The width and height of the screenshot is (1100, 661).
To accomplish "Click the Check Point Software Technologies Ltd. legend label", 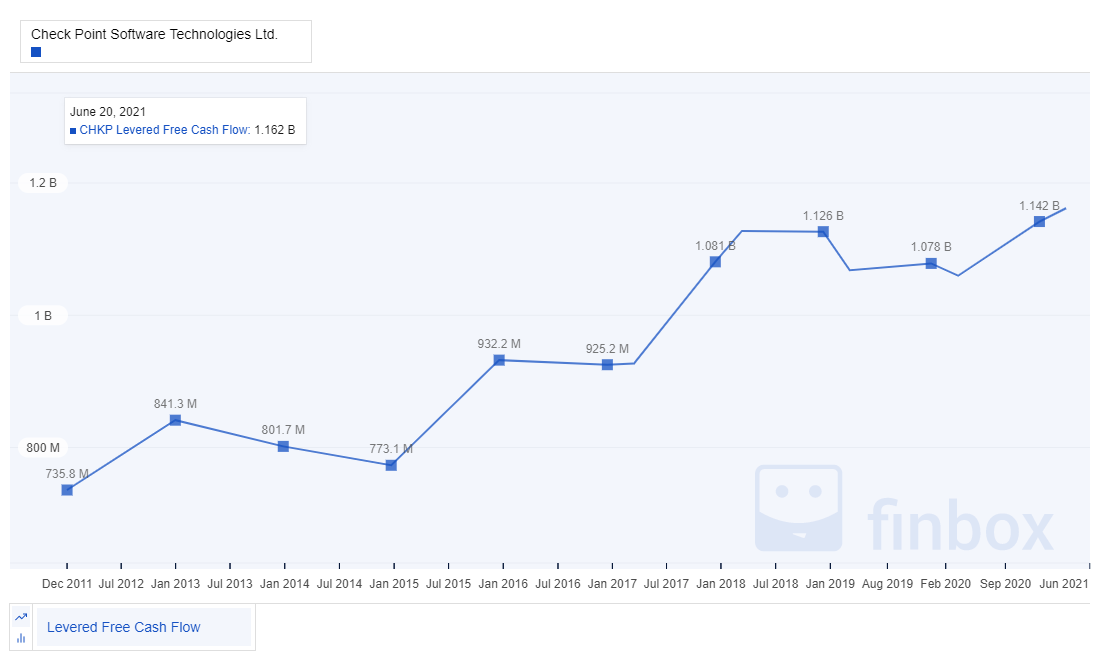I will point(154,34).
